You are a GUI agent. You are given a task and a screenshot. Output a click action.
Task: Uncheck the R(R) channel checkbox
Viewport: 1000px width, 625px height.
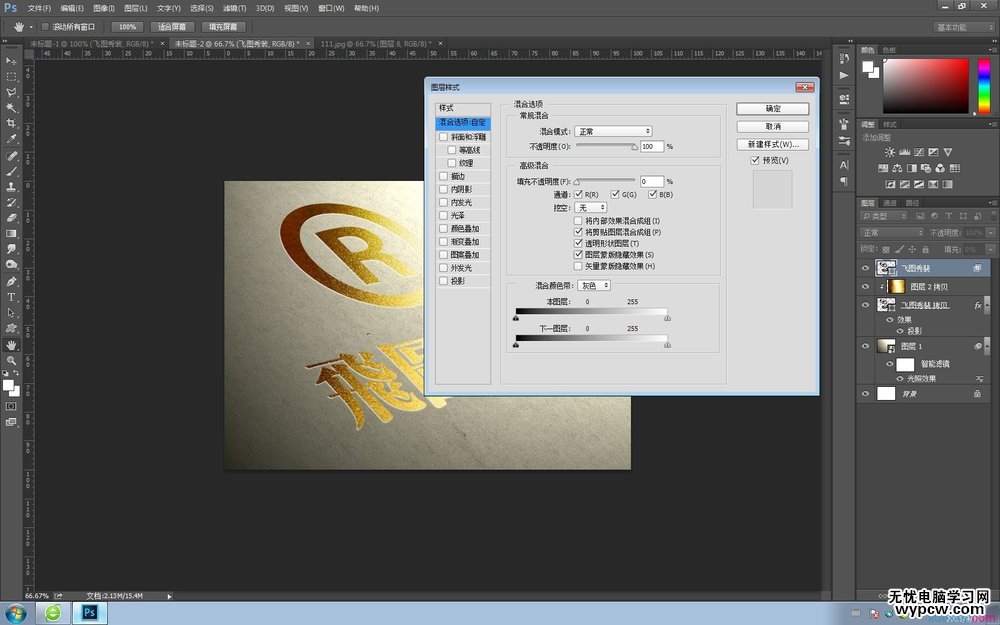click(x=578, y=194)
